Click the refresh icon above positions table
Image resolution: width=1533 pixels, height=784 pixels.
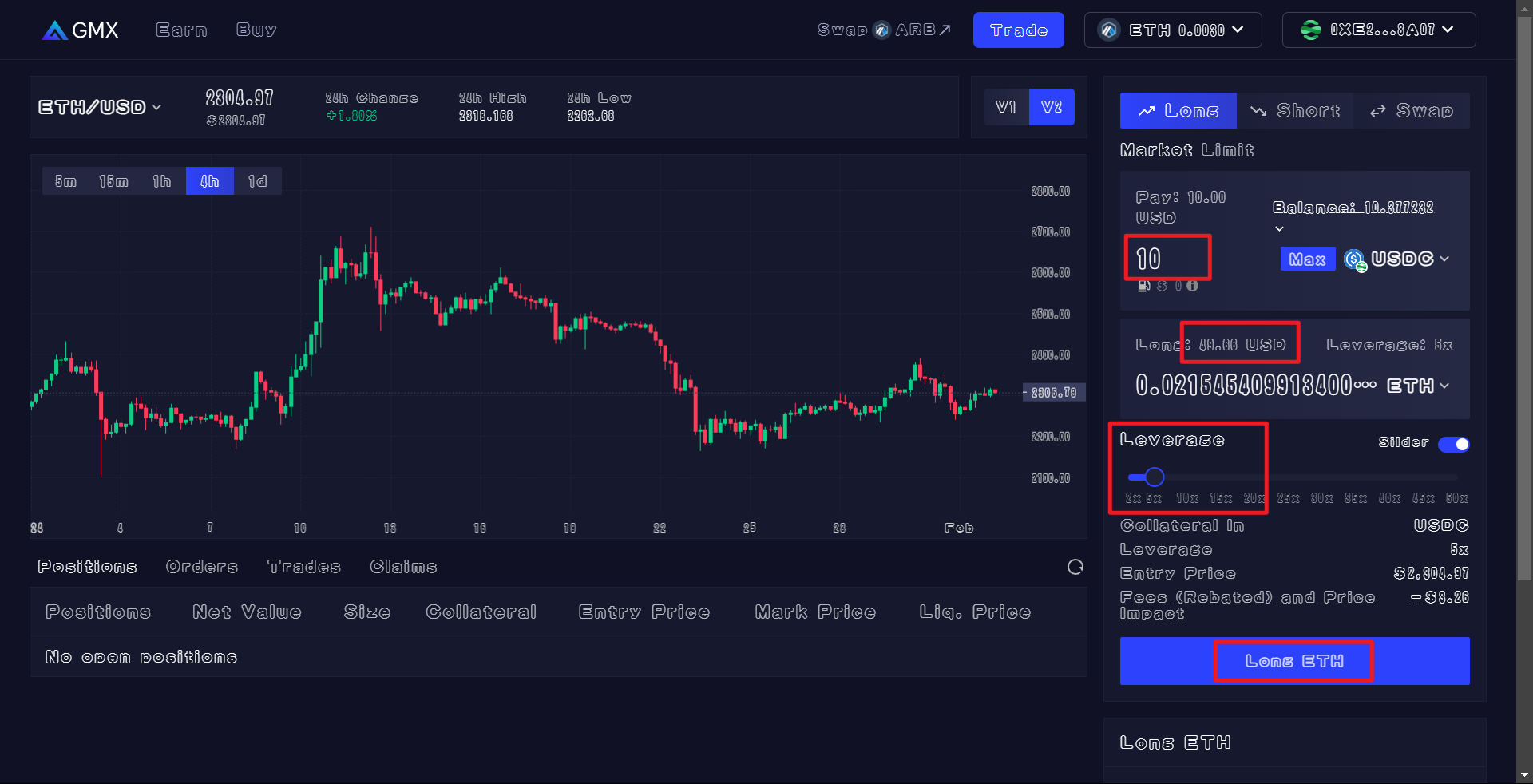pyautogui.click(x=1075, y=567)
